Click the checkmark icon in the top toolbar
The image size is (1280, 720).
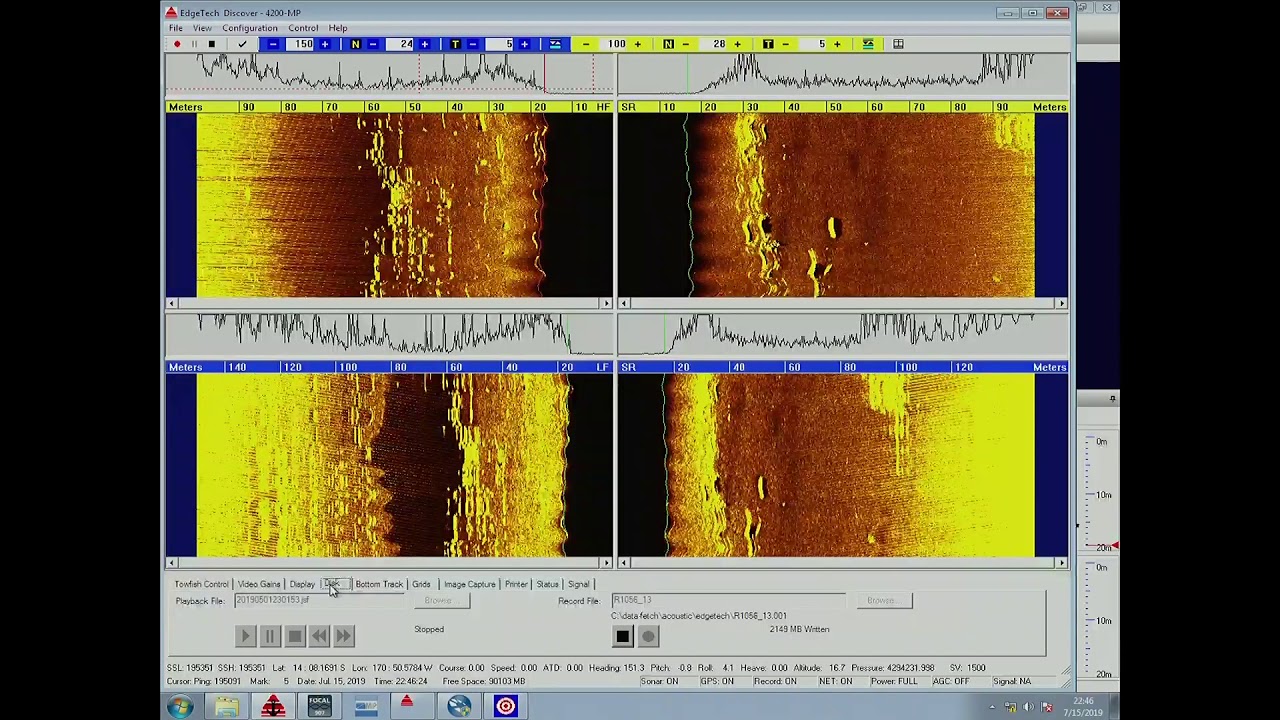pos(242,44)
